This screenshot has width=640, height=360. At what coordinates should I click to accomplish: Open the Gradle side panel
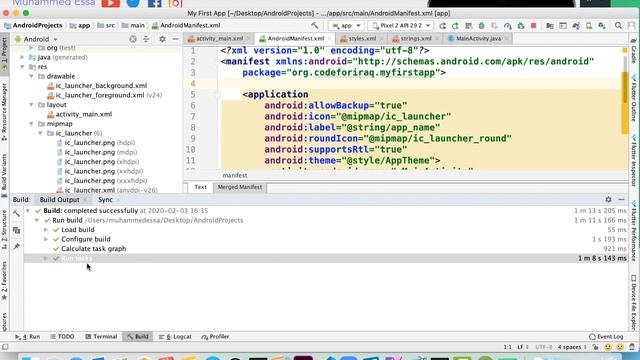tap(633, 51)
